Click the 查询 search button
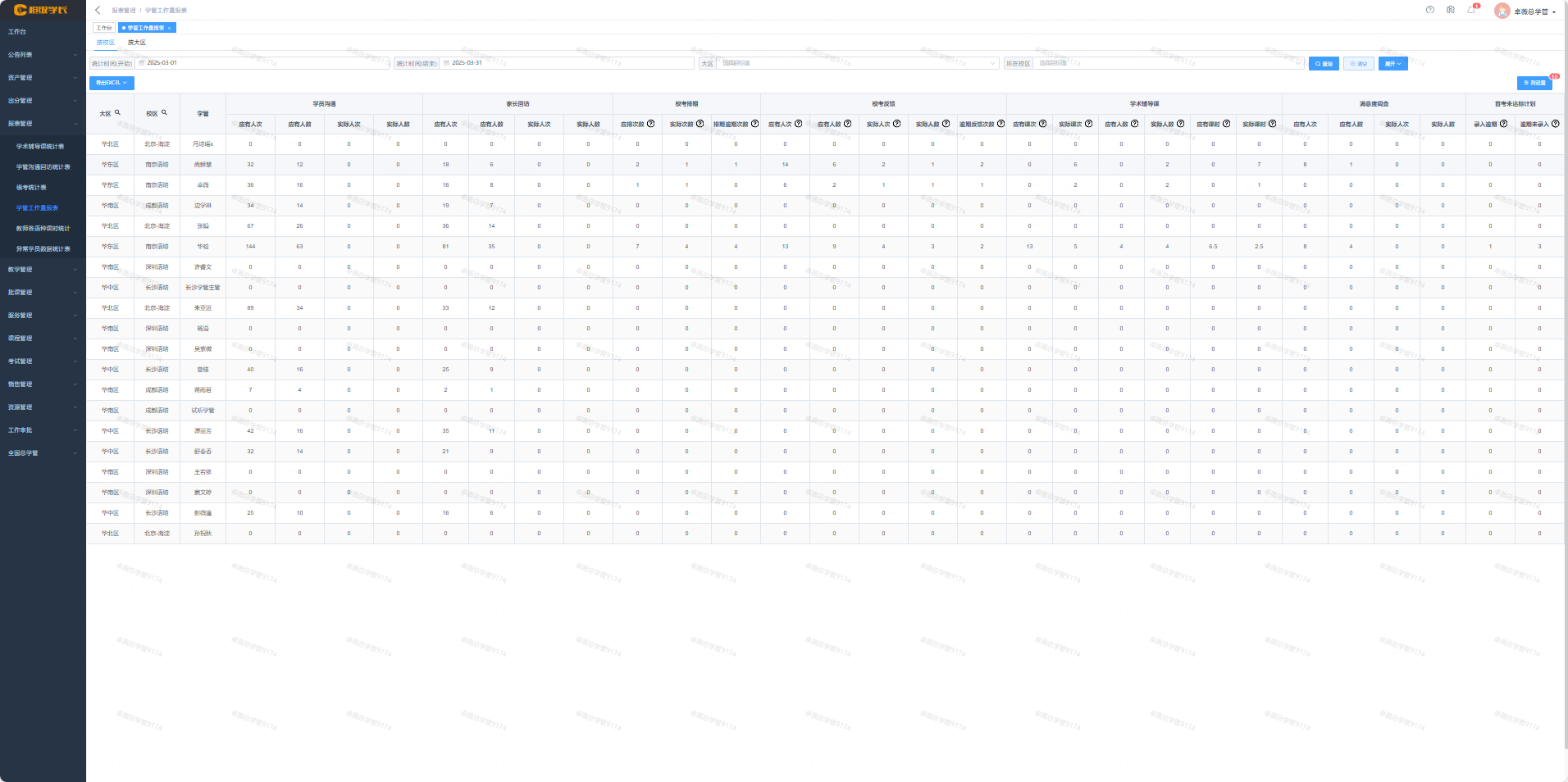Image resolution: width=1568 pixels, height=782 pixels. (x=1324, y=63)
